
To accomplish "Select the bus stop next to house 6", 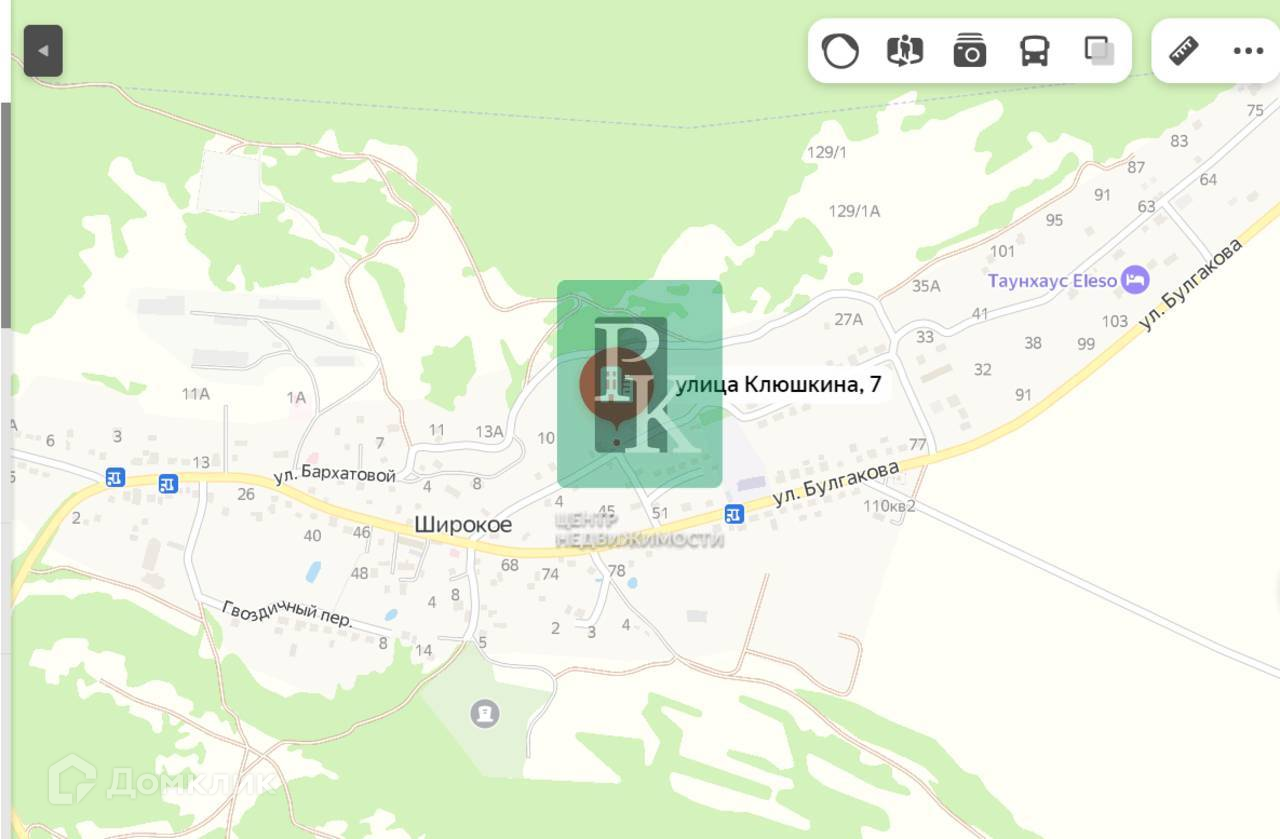I will [x=116, y=478].
